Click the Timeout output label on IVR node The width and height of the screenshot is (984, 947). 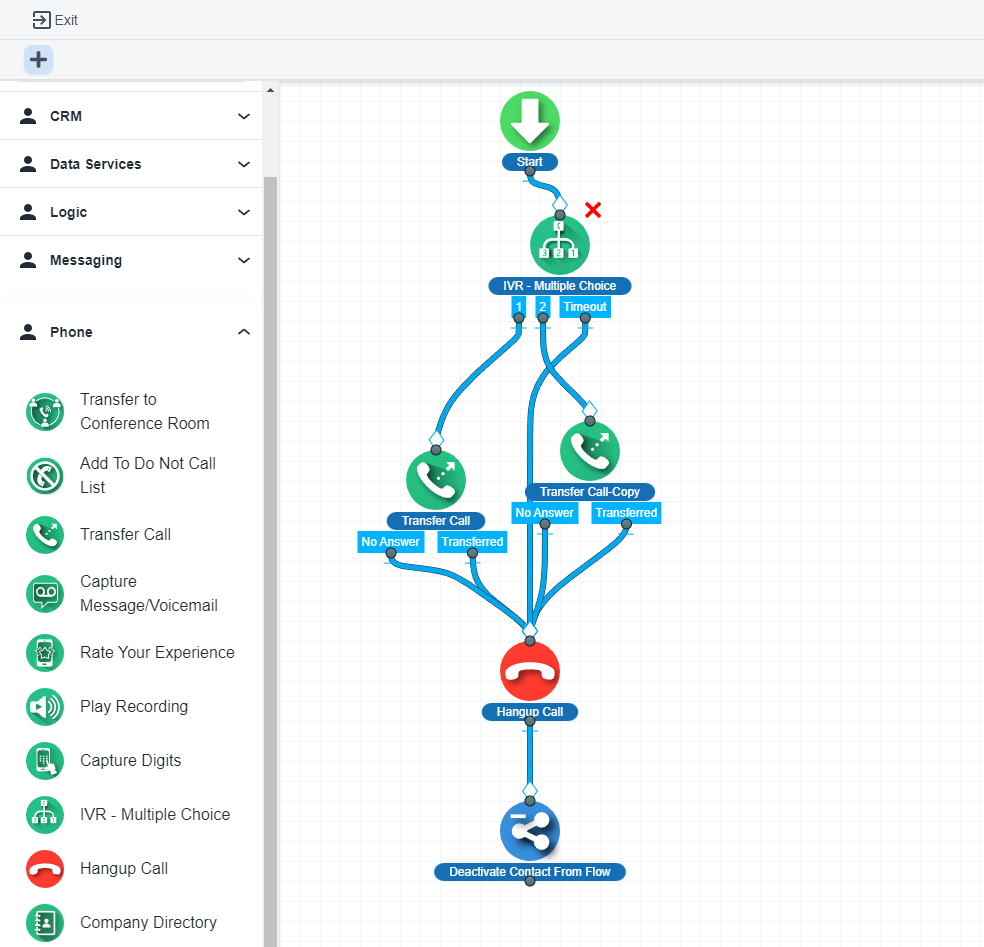pyautogui.click(x=584, y=307)
